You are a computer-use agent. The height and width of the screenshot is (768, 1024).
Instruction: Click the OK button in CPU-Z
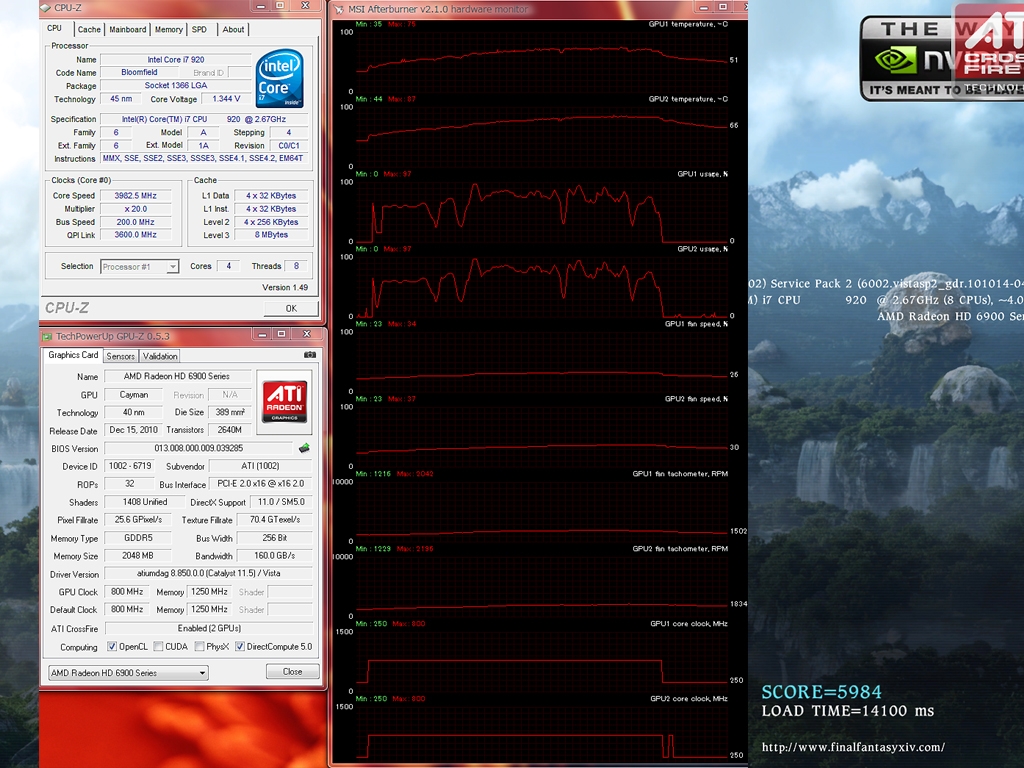point(291,308)
